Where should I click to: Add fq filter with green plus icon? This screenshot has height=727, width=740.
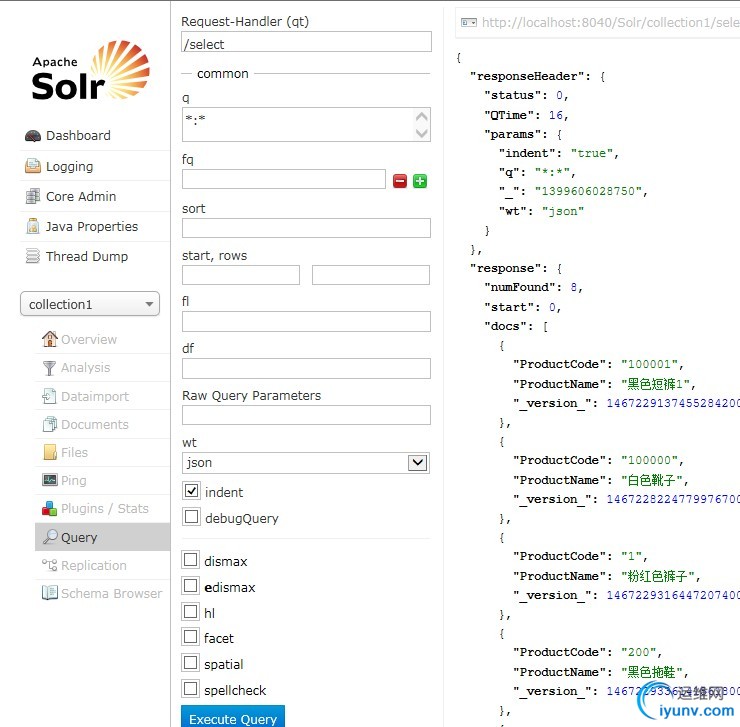point(420,181)
